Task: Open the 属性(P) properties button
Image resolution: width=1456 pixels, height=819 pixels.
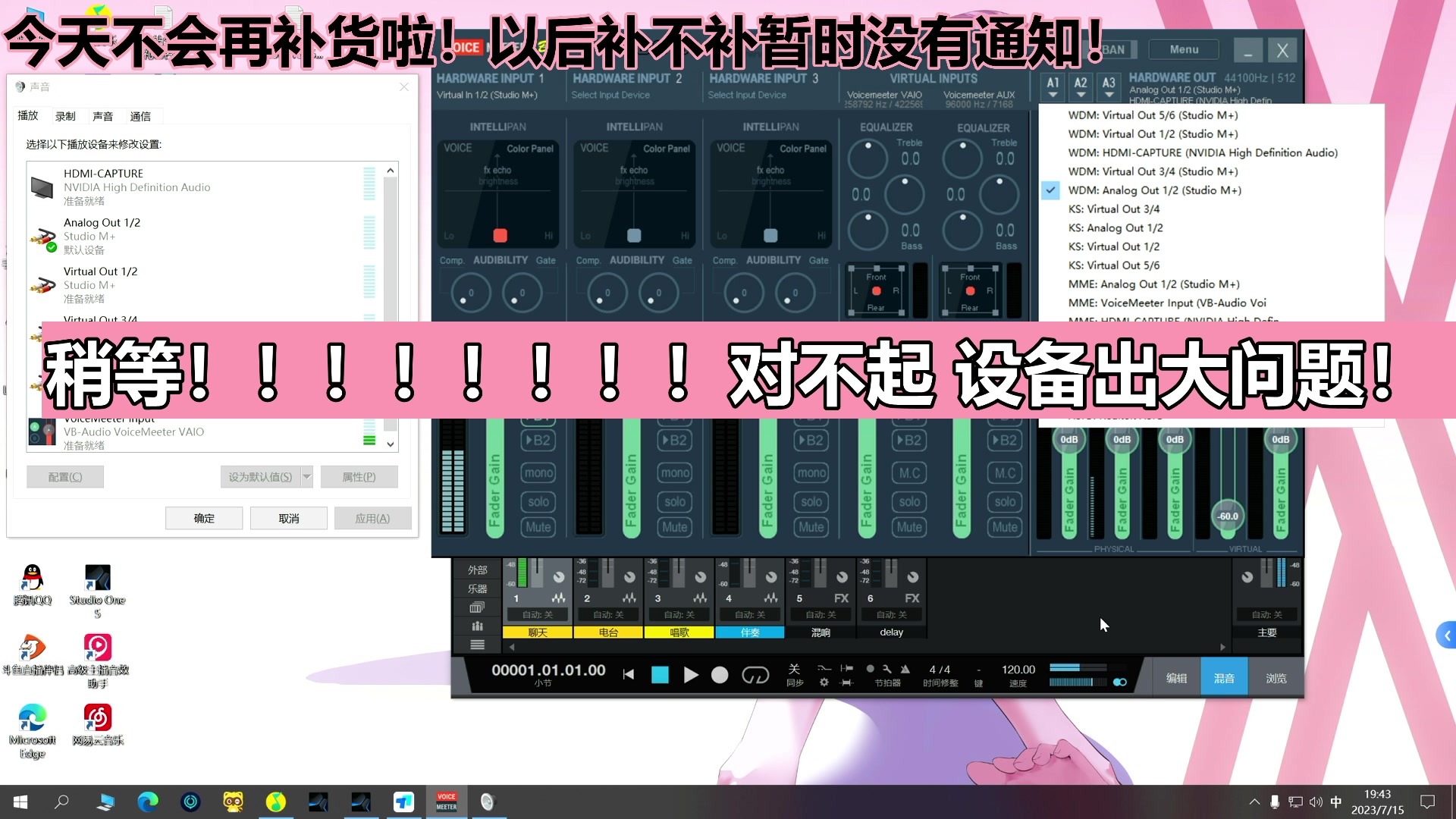Action: (x=359, y=476)
